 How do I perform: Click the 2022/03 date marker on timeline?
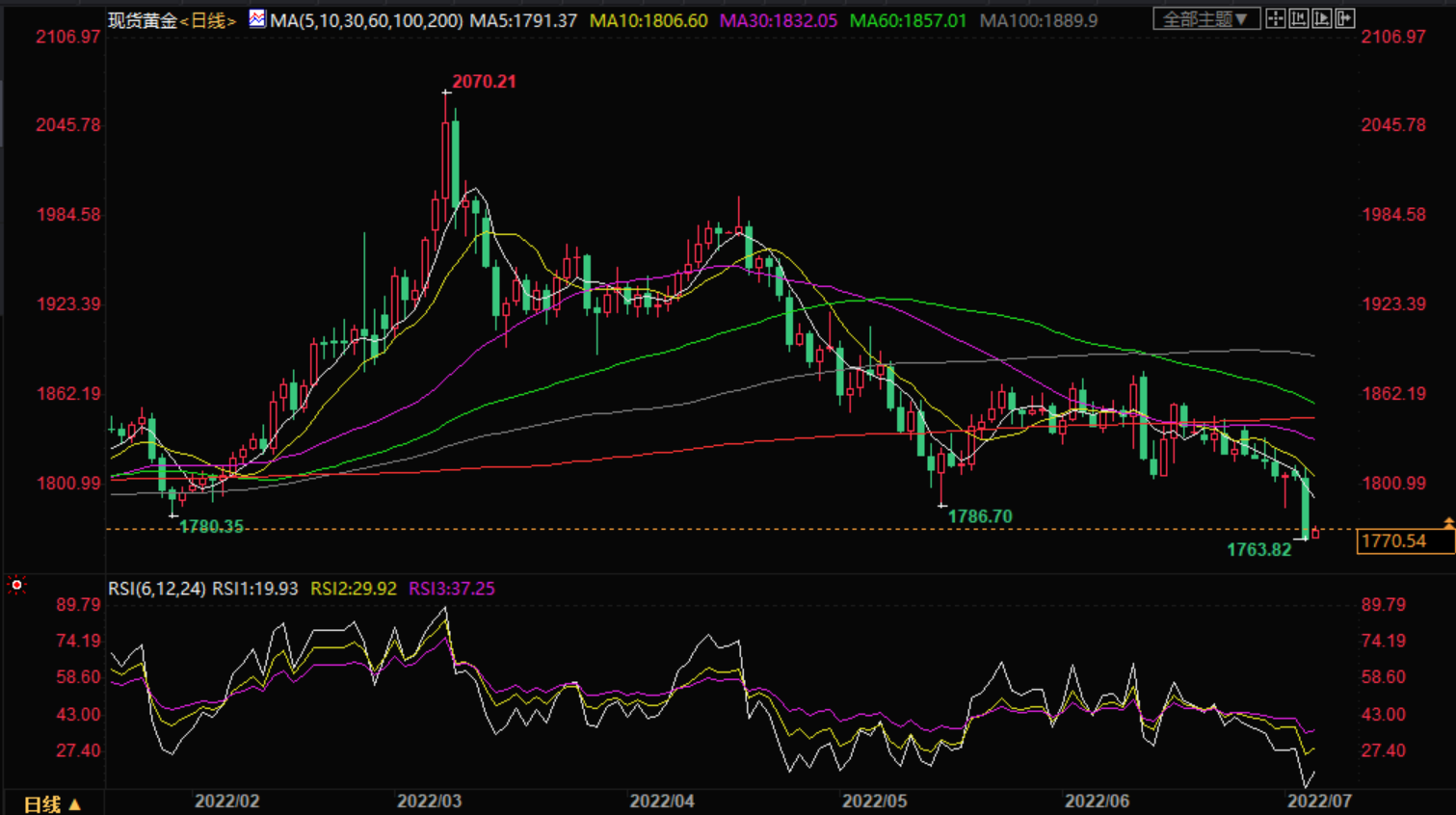tap(430, 802)
